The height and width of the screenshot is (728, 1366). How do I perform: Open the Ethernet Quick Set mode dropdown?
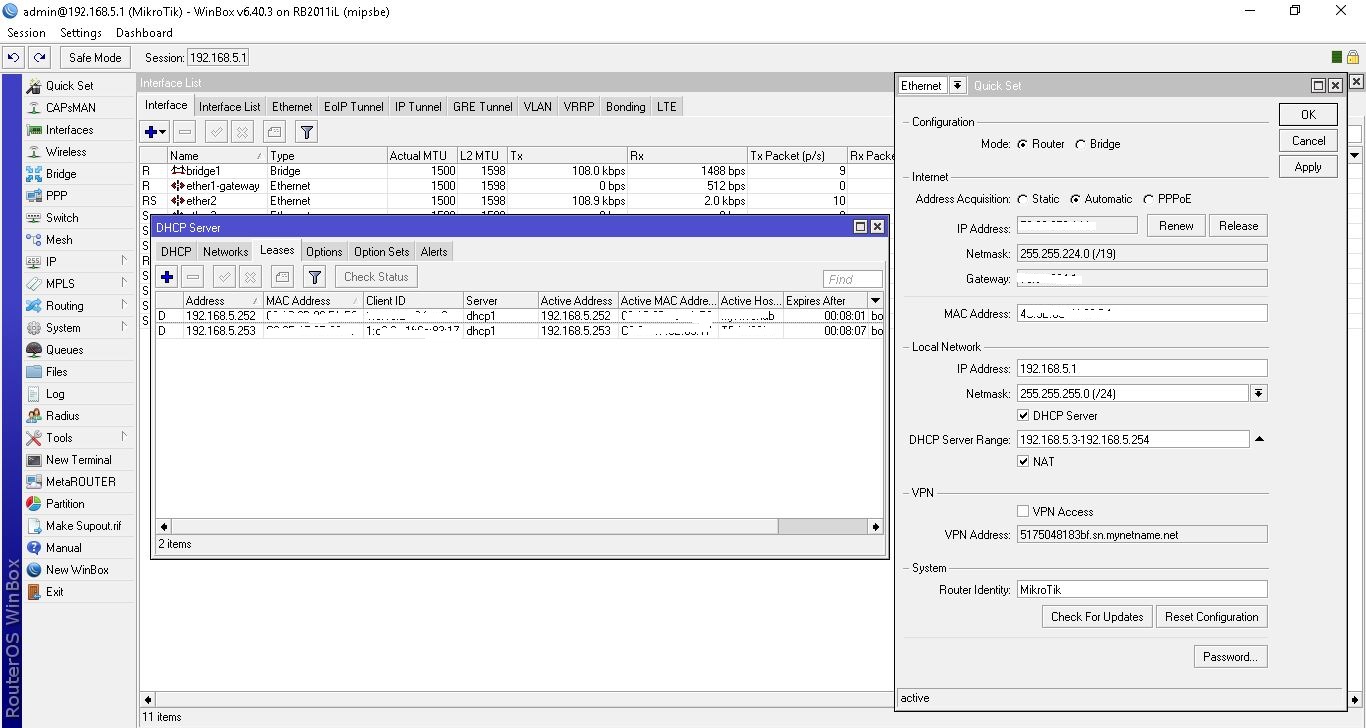[x=957, y=86]
